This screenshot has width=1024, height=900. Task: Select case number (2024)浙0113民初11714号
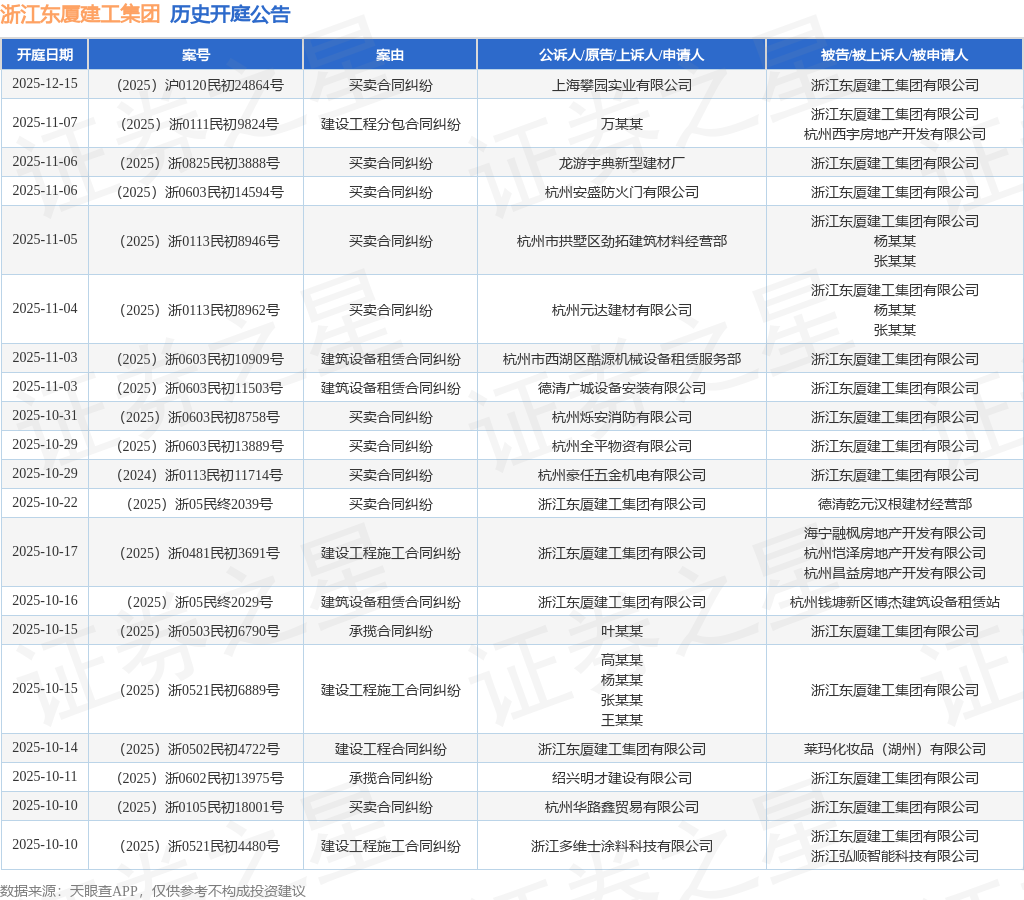[x=200, y=475]
